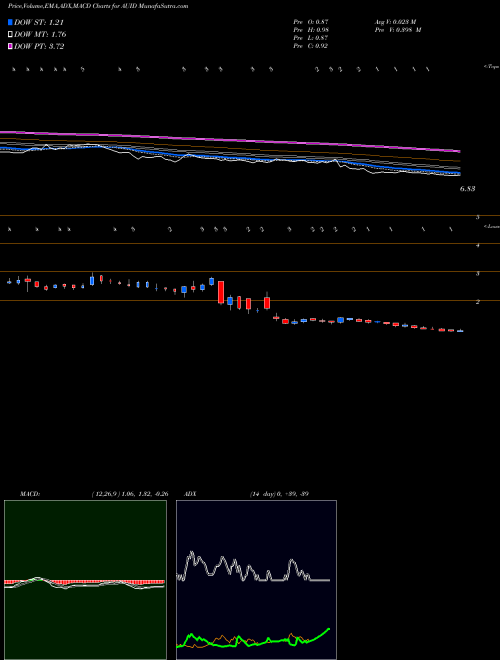Click the ADX '(14 day)' values text
This screenshot has width=500, height=660.
[x=279, y=494]
